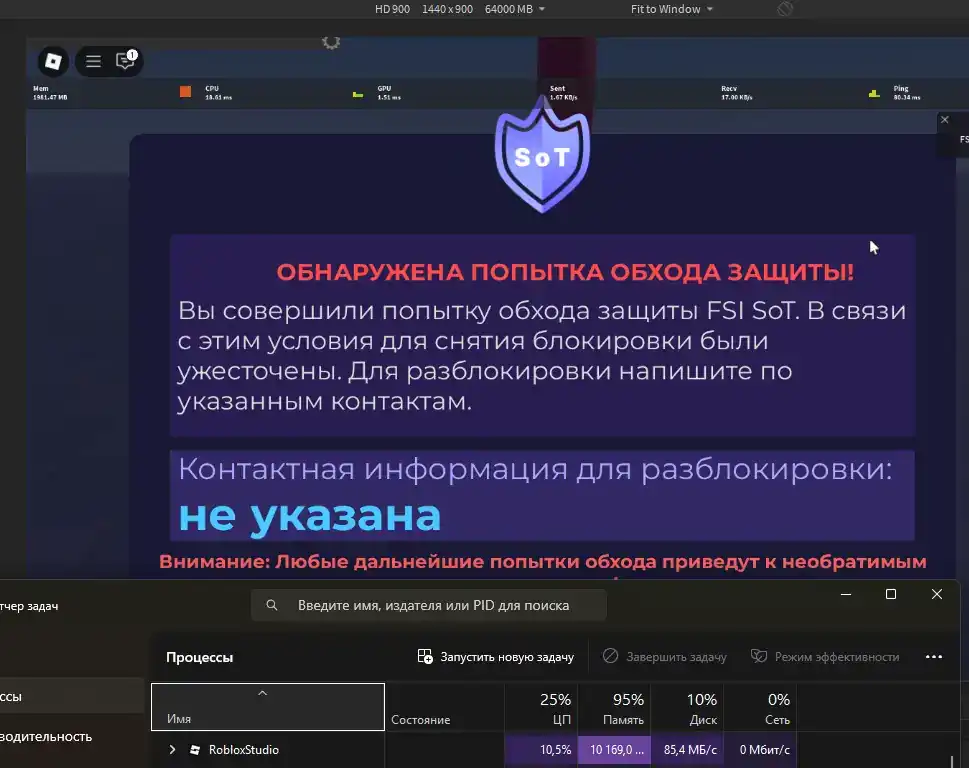Sort by the Диск column header

(x=687, y=707)
